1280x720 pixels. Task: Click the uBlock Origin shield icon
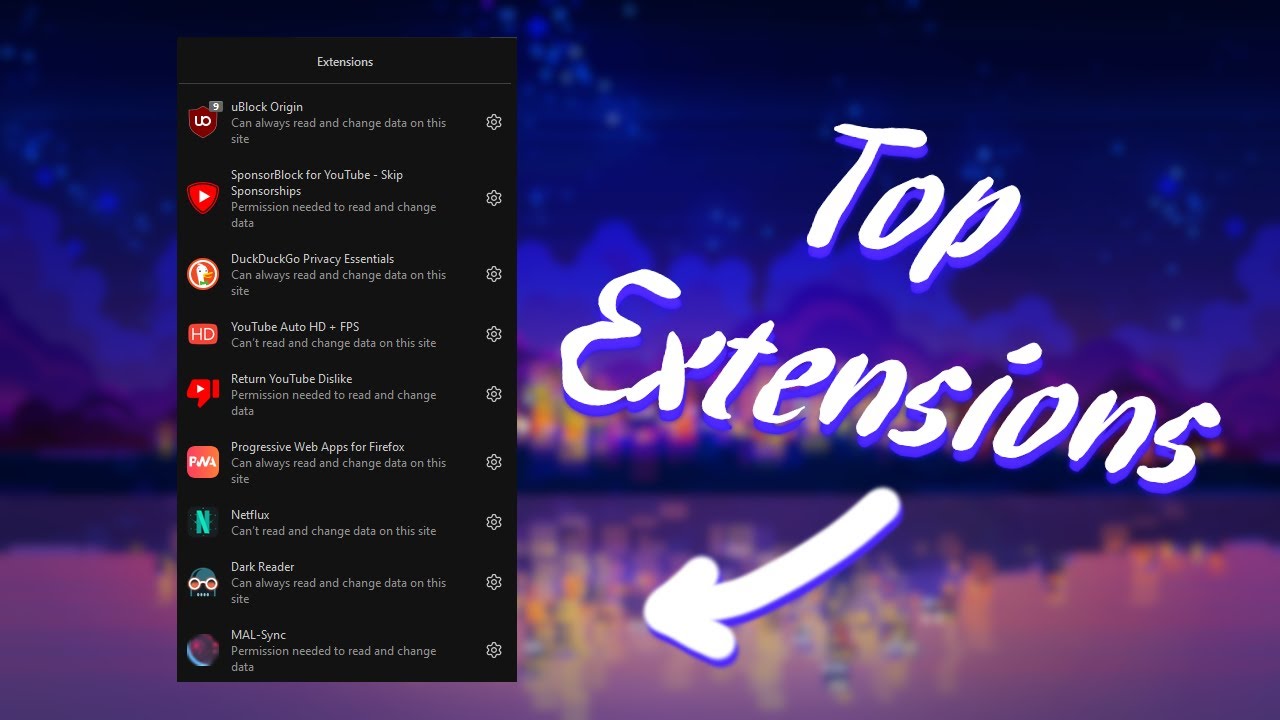point(202,122)
